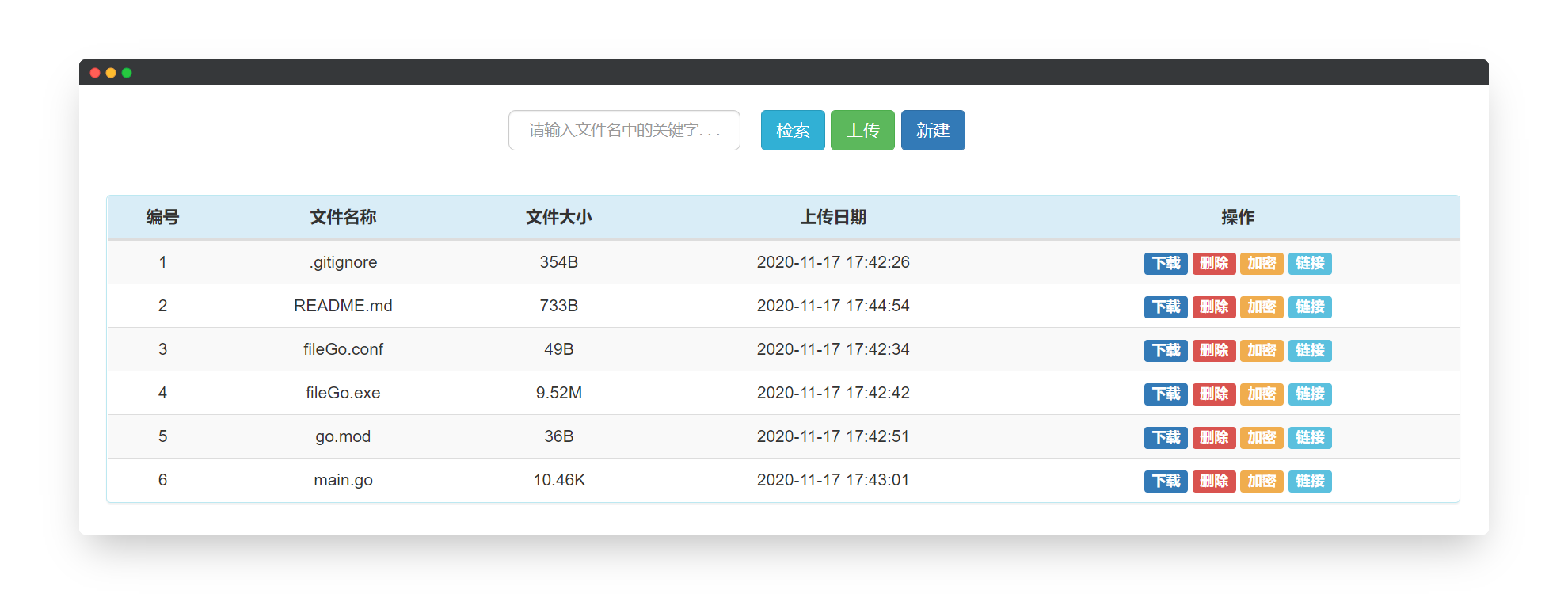Encrypt the README.md file
1568x594 pixels.
click(x=1262, y=307)
